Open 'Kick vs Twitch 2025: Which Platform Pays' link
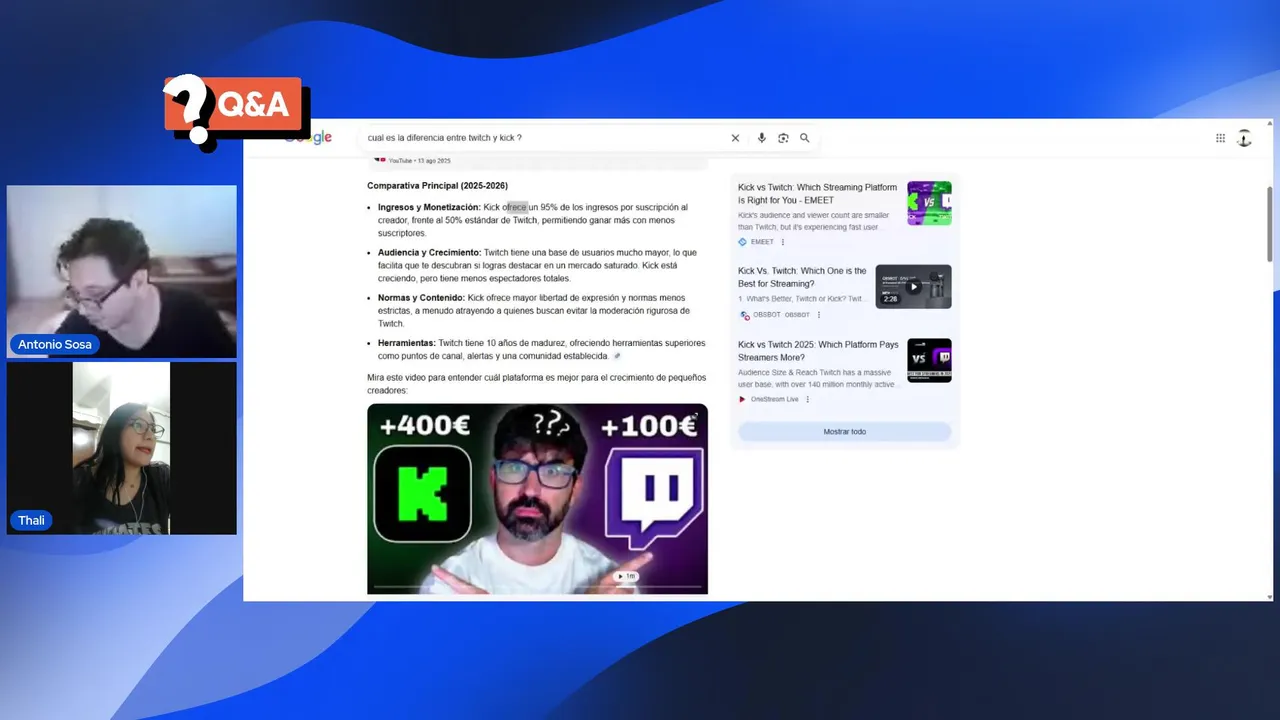The height and width of the screenshot is (720, 1280). tap(818, 351)
